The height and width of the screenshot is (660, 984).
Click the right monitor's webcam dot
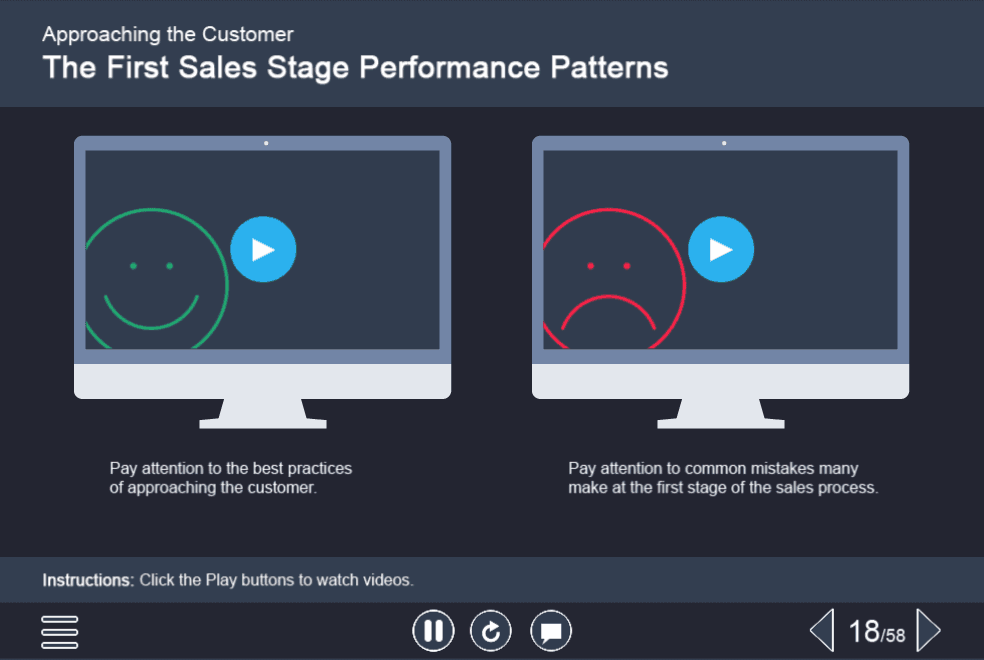coord(724,143)
